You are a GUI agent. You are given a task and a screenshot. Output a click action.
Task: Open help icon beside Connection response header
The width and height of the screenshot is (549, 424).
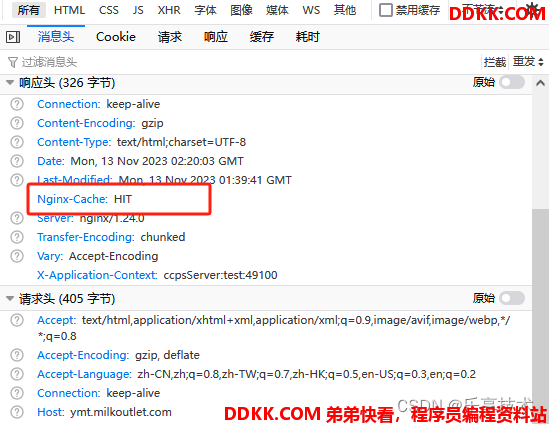point(17,104)
